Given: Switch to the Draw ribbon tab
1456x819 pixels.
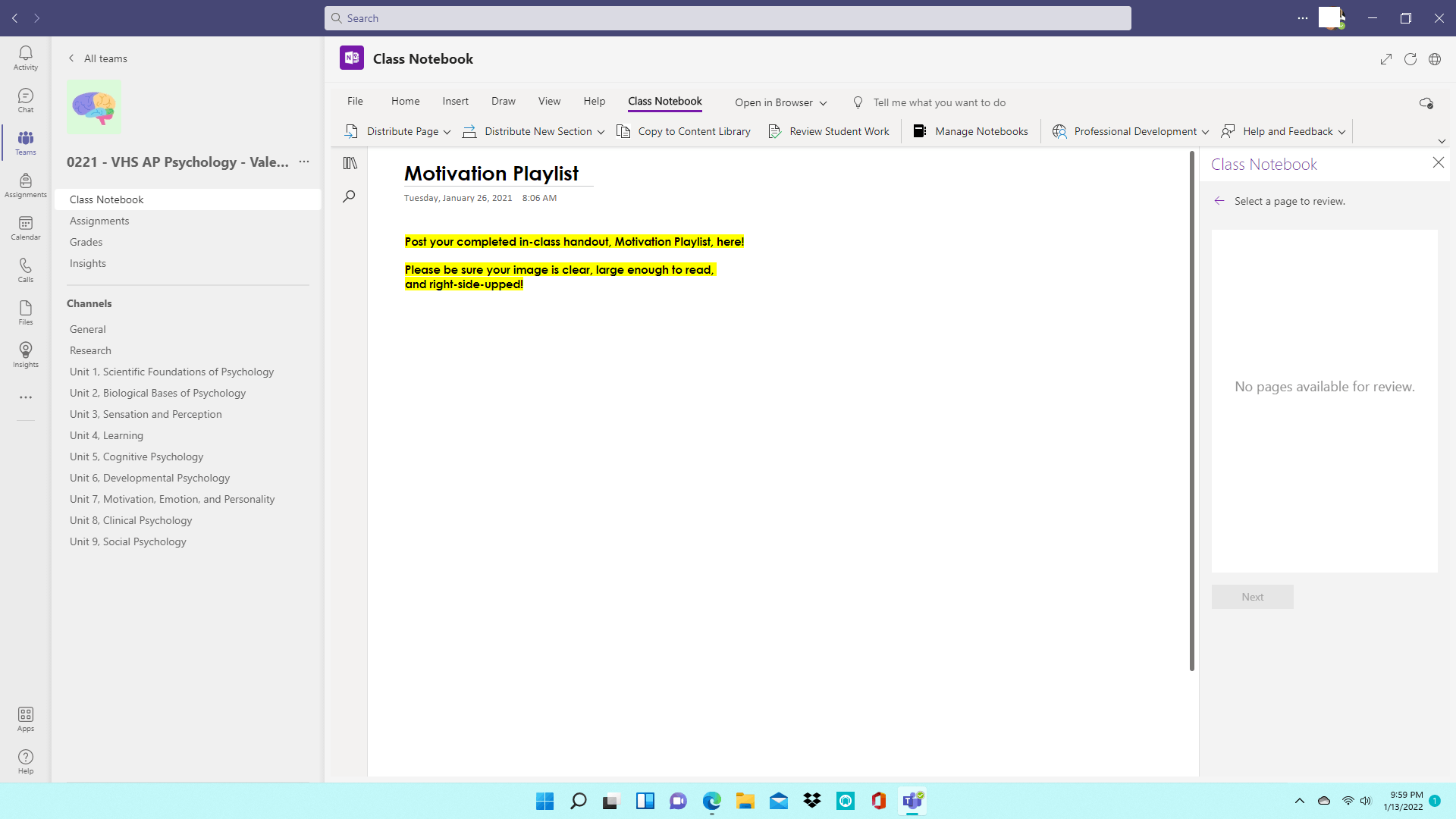Looking at the screenshot, I should click(x=503, y=101).
